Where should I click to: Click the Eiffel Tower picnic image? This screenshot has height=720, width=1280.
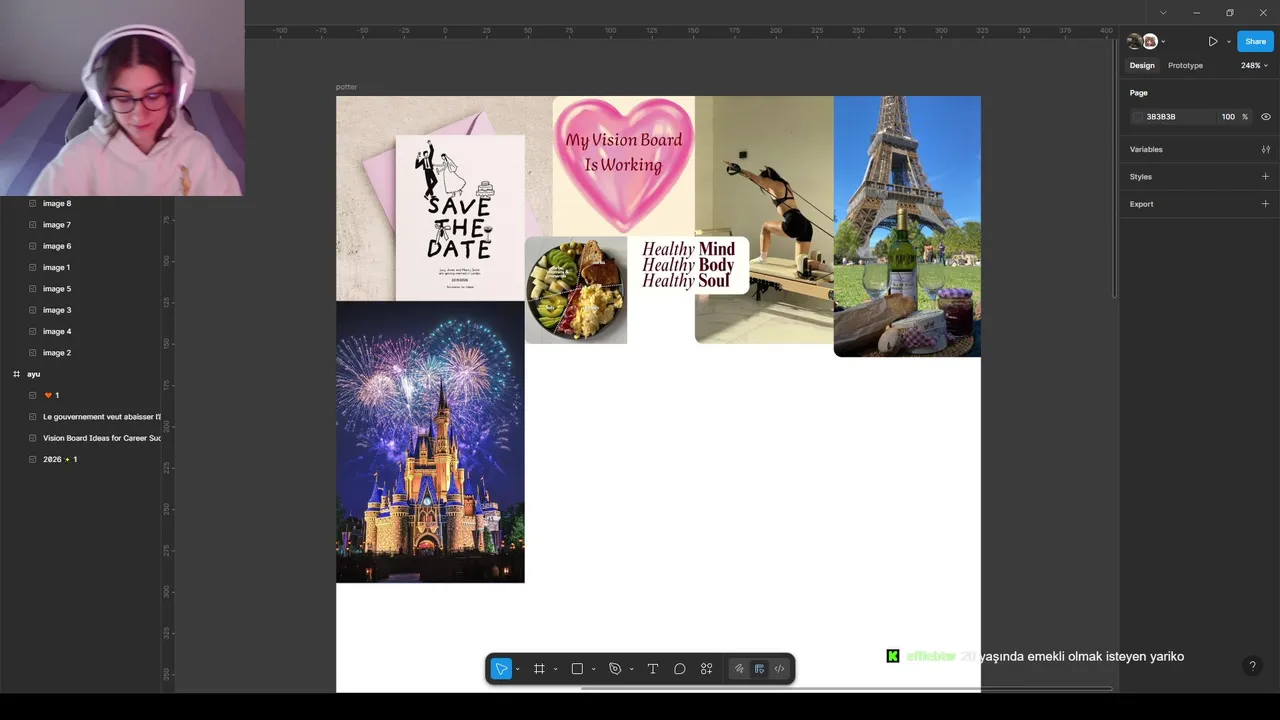[907, 226]
